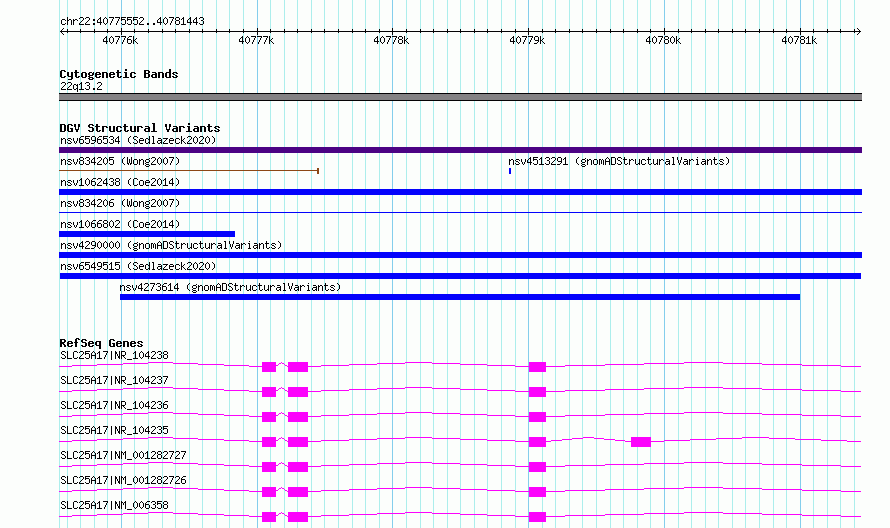Click the short blue nsv1066802 variant bar

[x=147, y=234]
